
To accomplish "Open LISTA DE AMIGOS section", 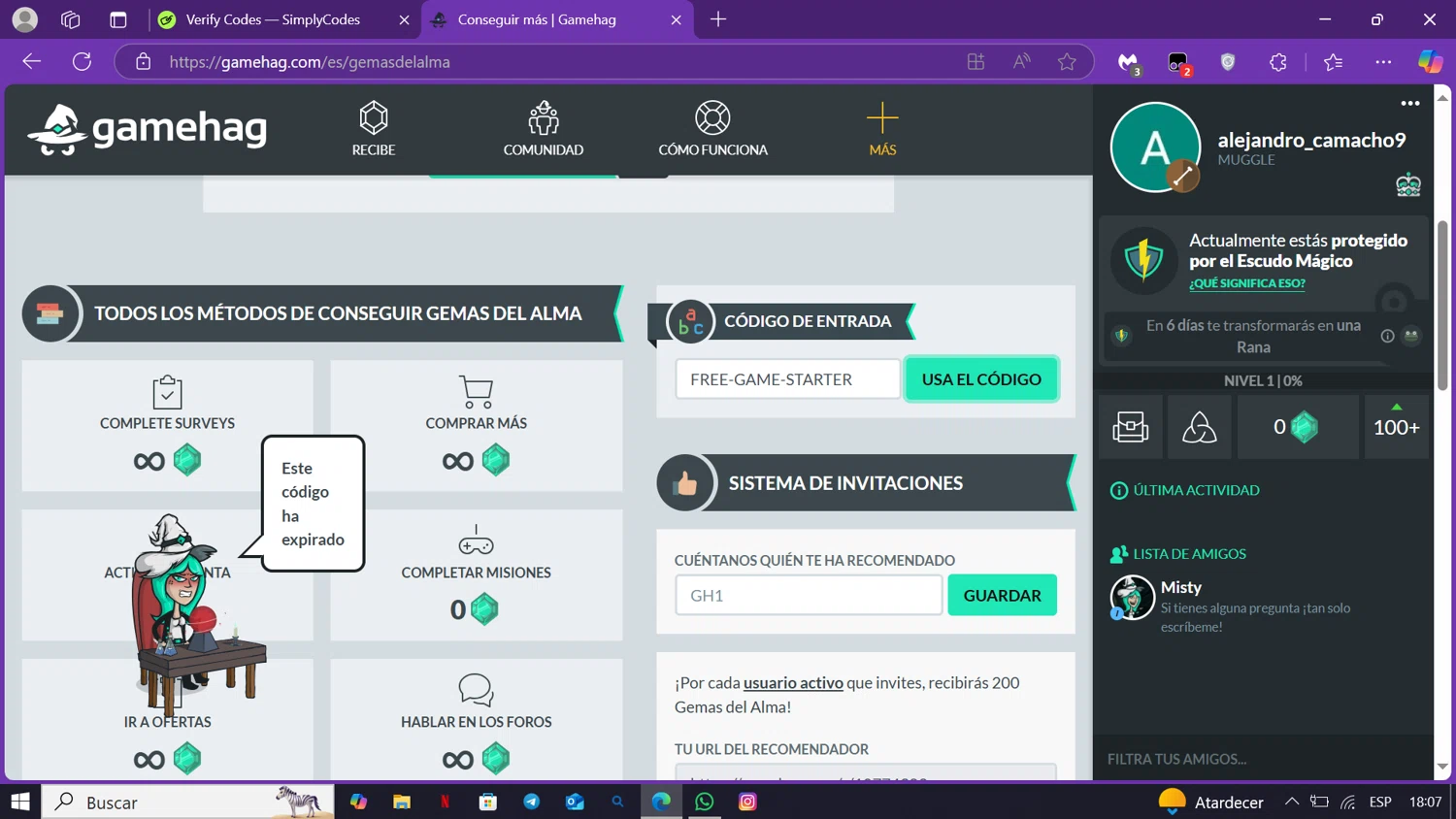I will click(1177, 553).
